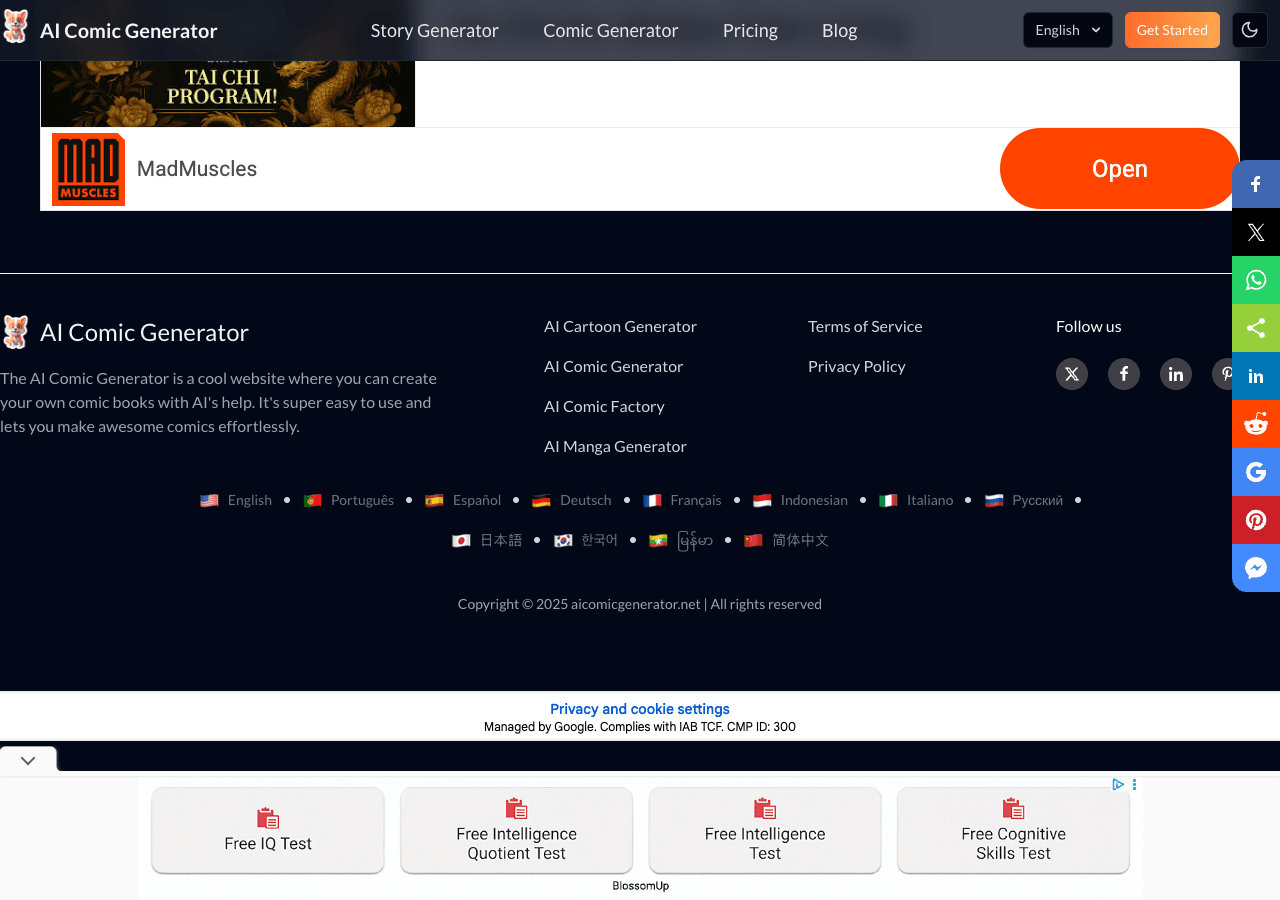The width and height of the screenshot is (1280, 900).
Task: Open Privacy and cookie settings
Action: pos(640,709)
